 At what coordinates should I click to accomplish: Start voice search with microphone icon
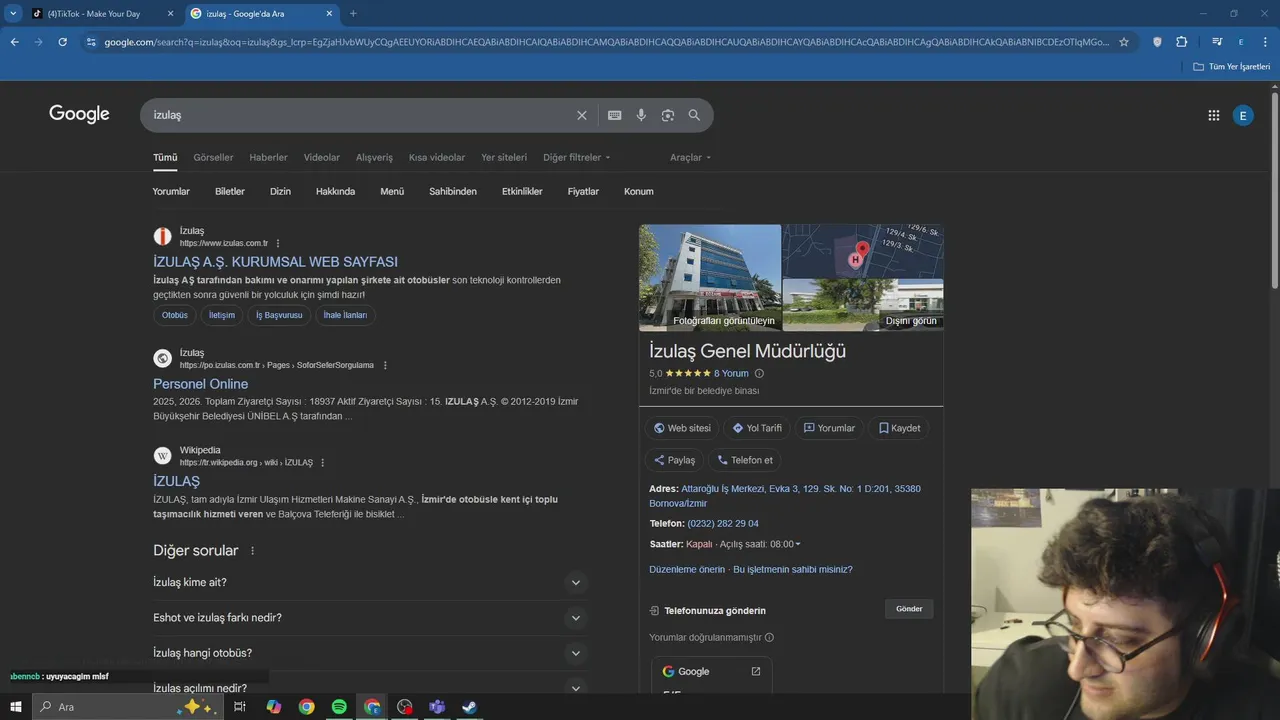(x=641, y=115)
